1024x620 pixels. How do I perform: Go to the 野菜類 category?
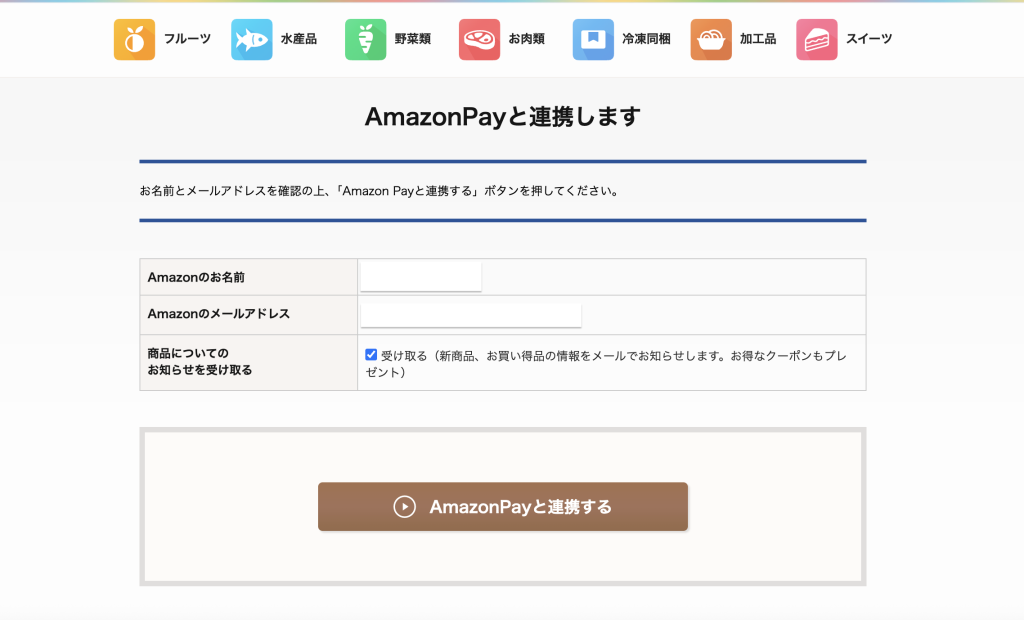412,40
